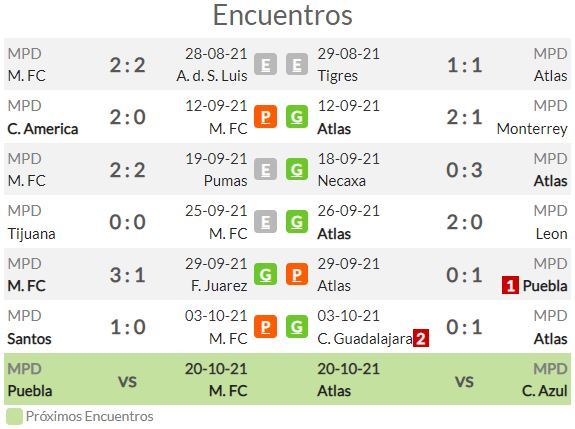Click the green G badge beside the Necaxa 18-09-21 match
The width and height of the screenshot is (575, 429).
tap(297, 169)
